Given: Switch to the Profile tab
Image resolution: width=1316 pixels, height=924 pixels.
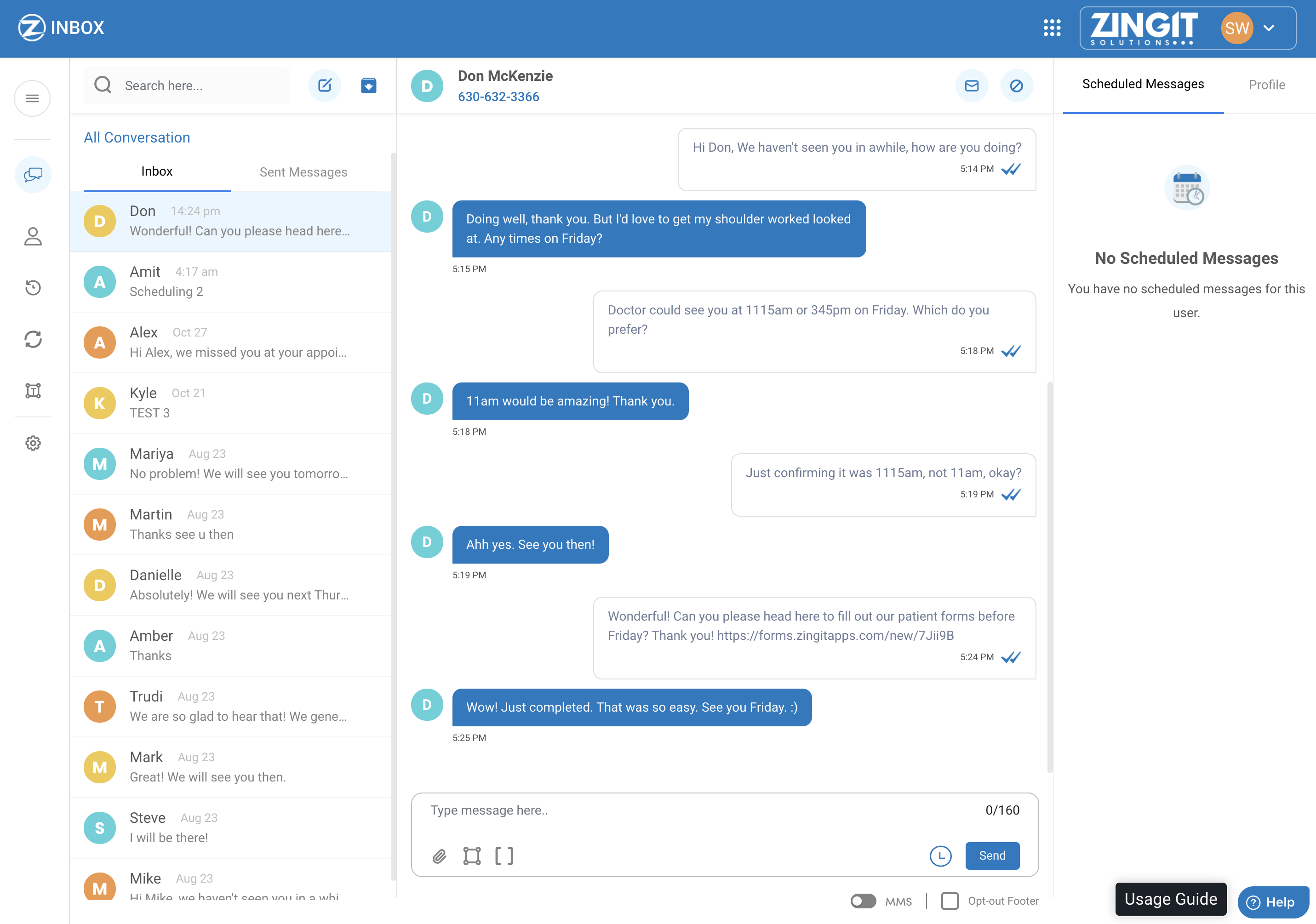Looking at the screenshot, I should coord(1266,85).
